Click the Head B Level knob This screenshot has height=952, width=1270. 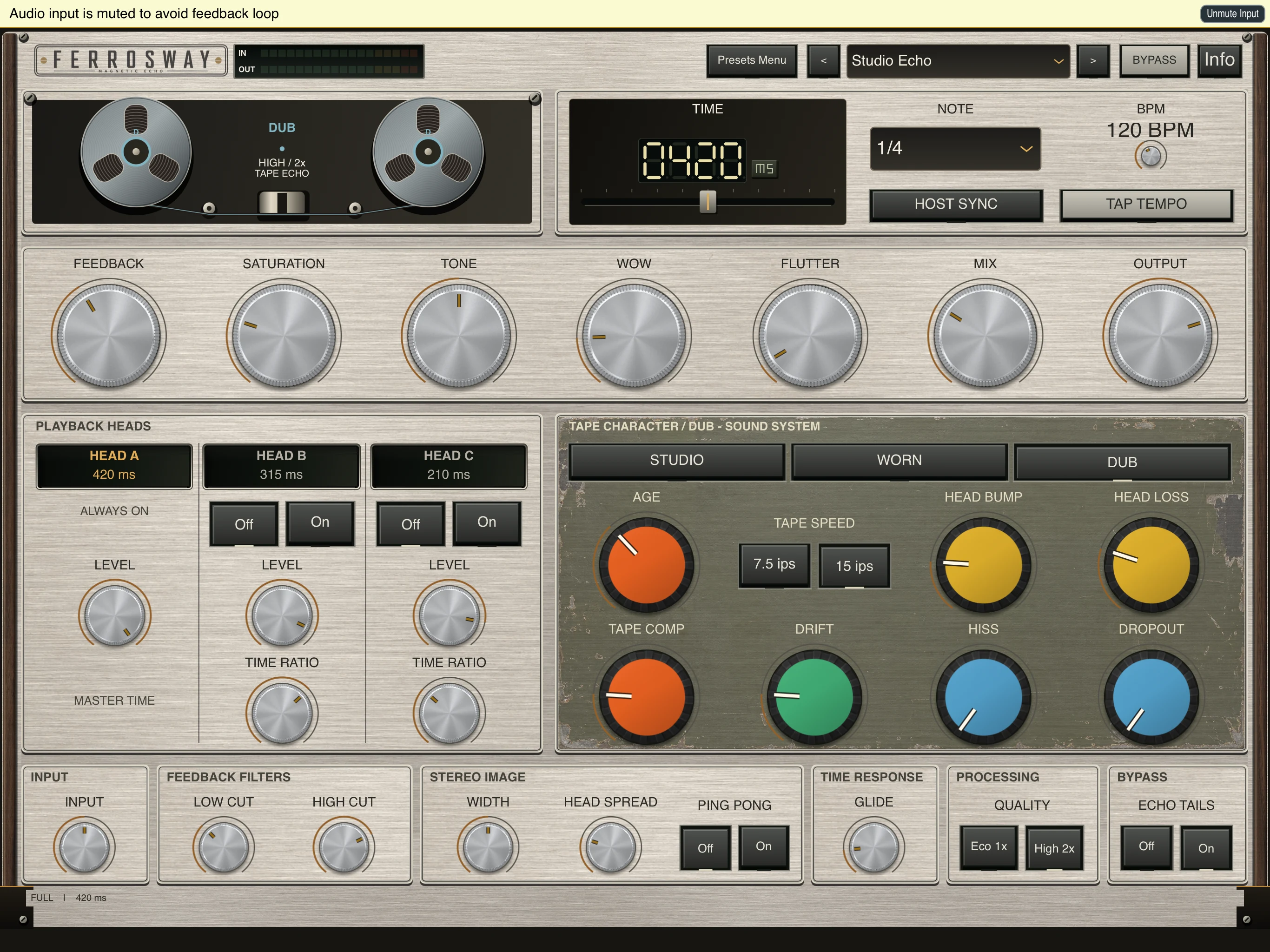pos(281,615)
